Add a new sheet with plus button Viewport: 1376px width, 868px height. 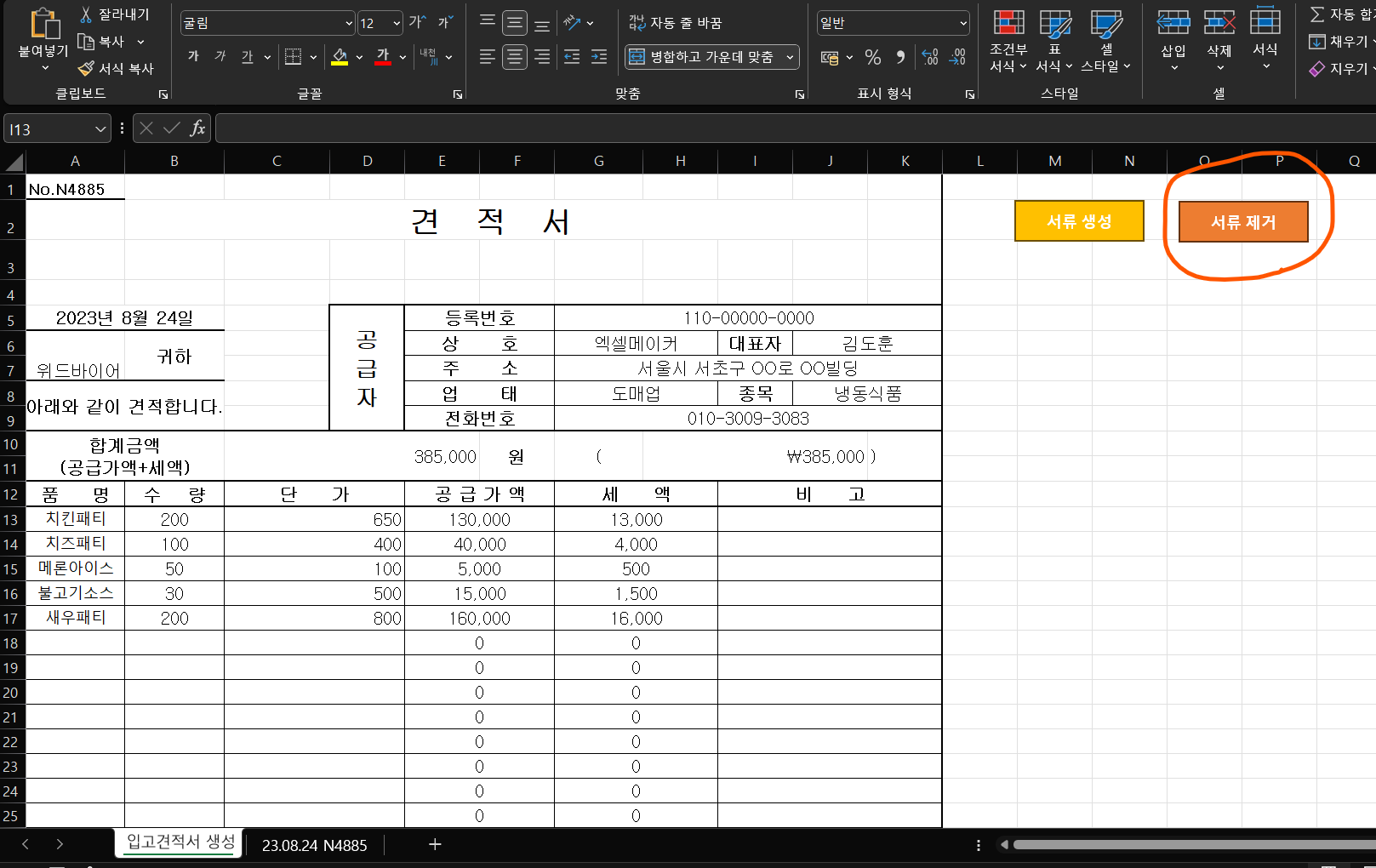(x=435, y=844)
